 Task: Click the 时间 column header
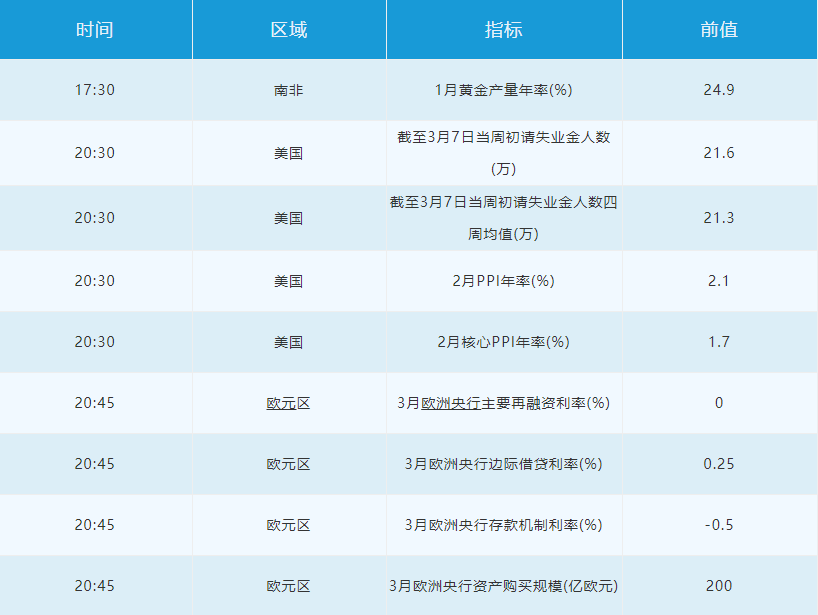pos(94,30)
